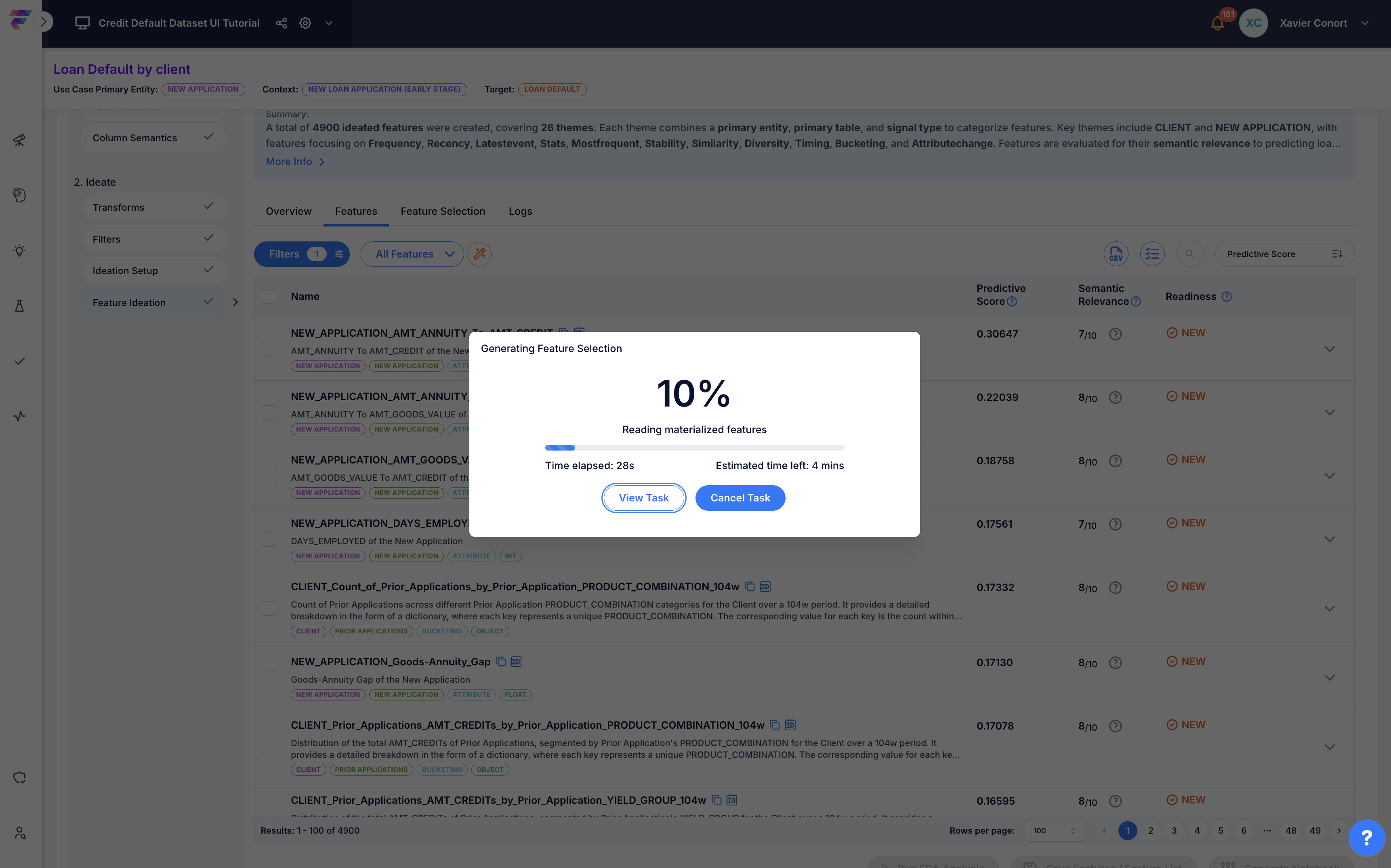Open the Transforms step
1391x868 pixels.
coord(153,207)
